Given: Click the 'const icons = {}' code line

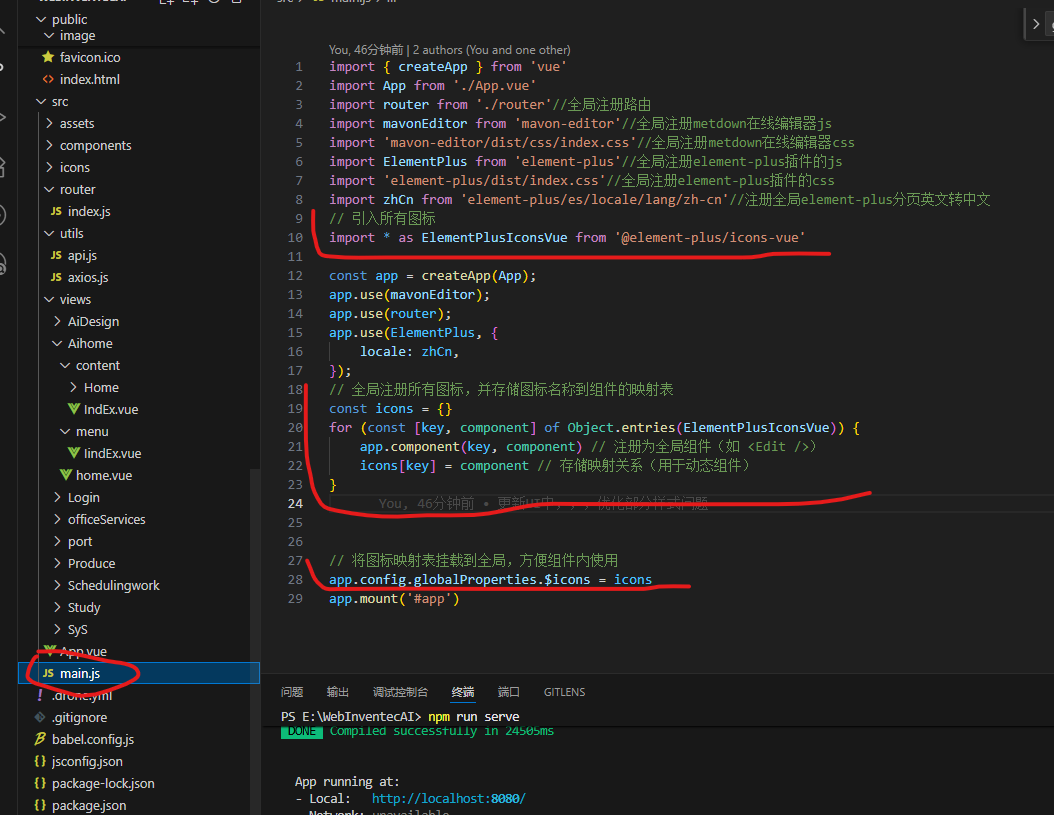Looking at the screenshot, I should tap(391, 409).
